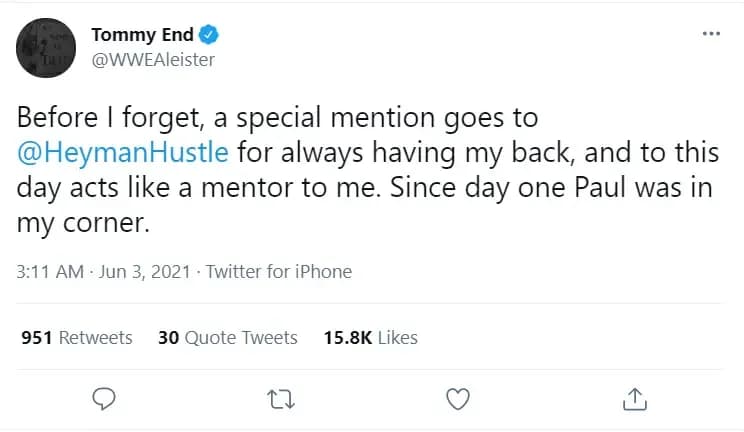The width and height of the screenshot is (744, 432).
Task: Visit the @WWEAleister handle link
Action: 152,59
